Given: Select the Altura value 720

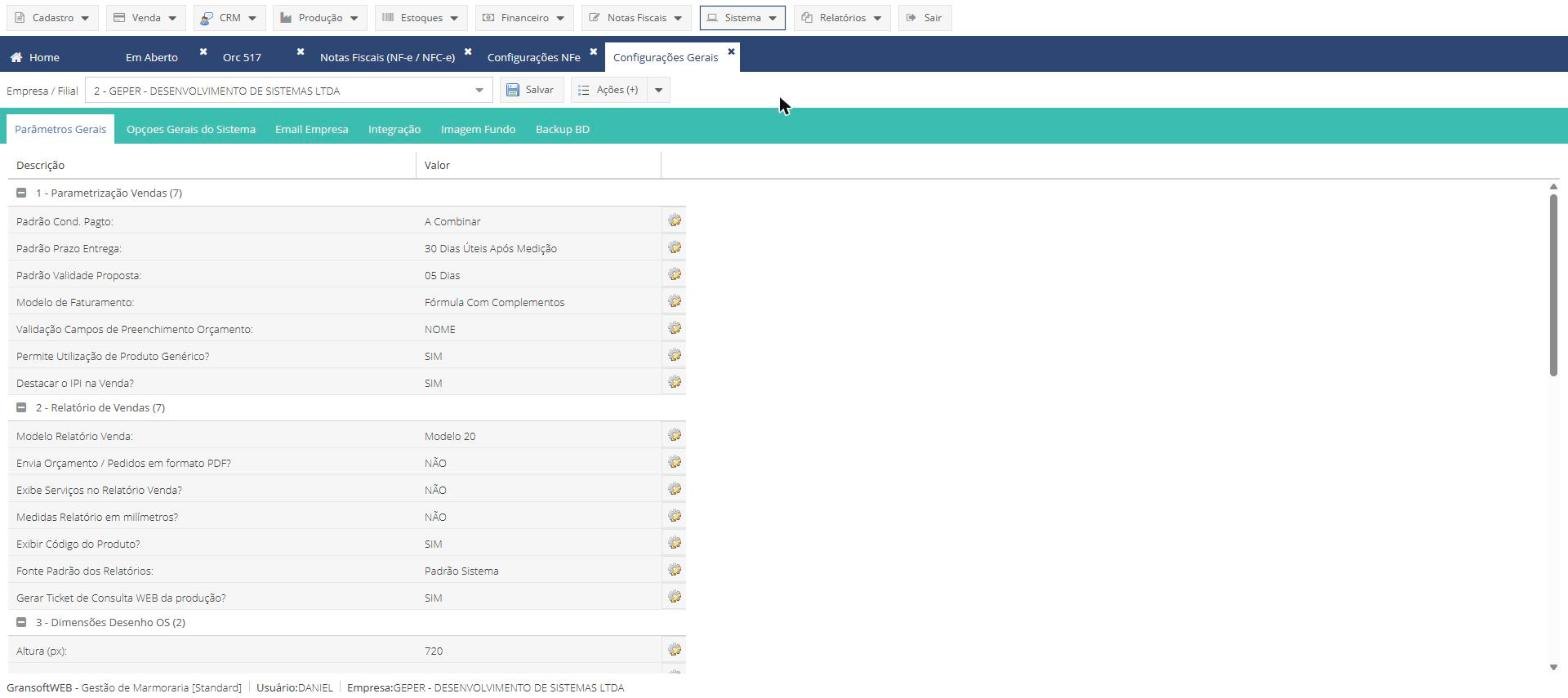Looking at the screenshot, I should click(433, 651).
